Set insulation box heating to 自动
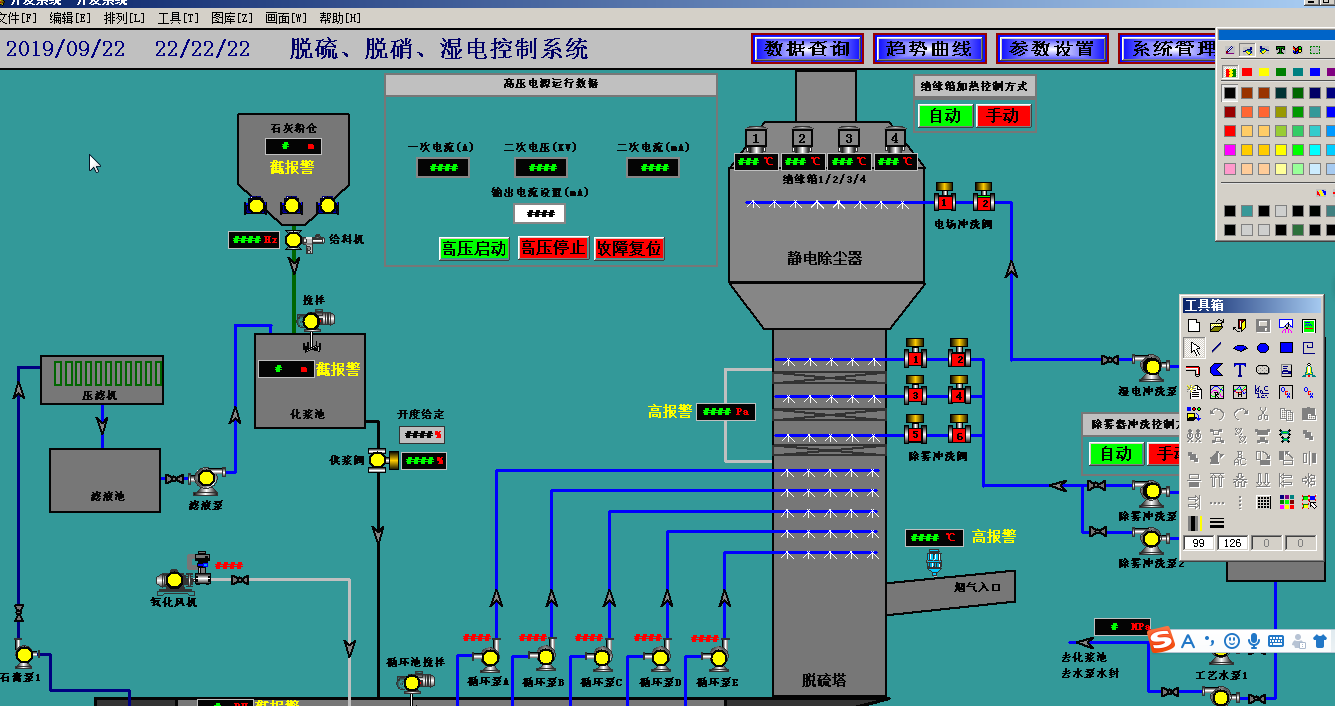The image size is (1335, 706). [945, 116]
